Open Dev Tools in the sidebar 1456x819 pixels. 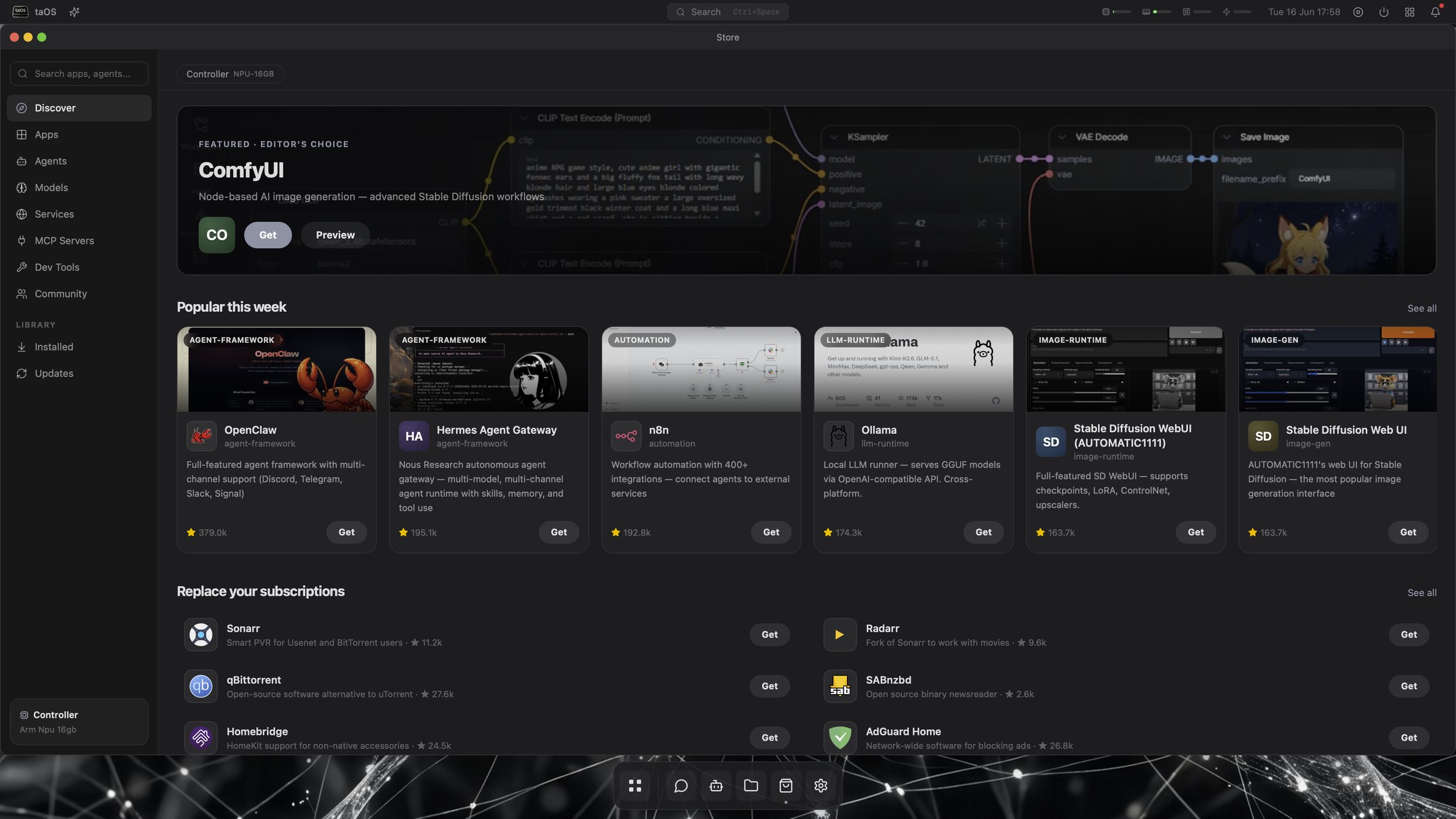tap(79, 267)
